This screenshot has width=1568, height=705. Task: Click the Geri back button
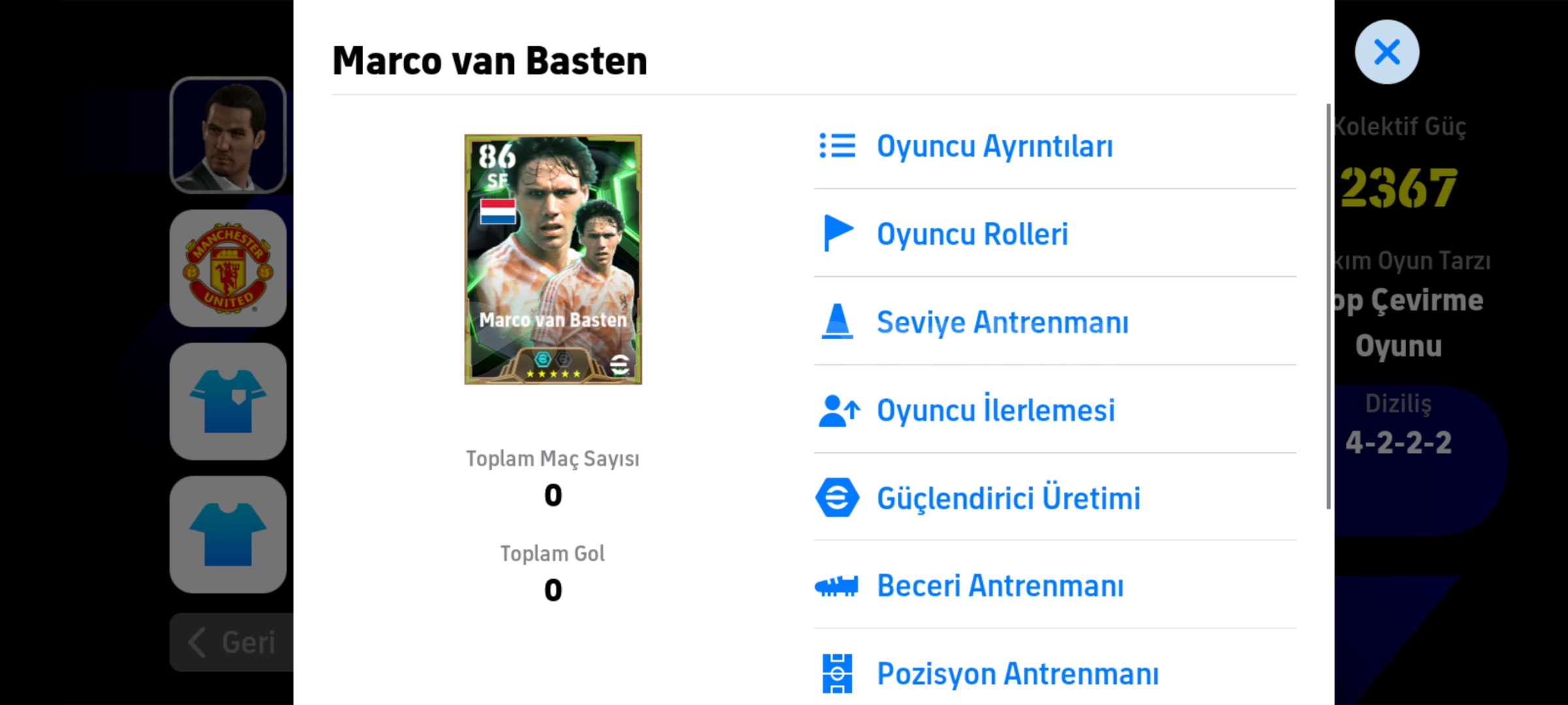click(x=232, y=642)
